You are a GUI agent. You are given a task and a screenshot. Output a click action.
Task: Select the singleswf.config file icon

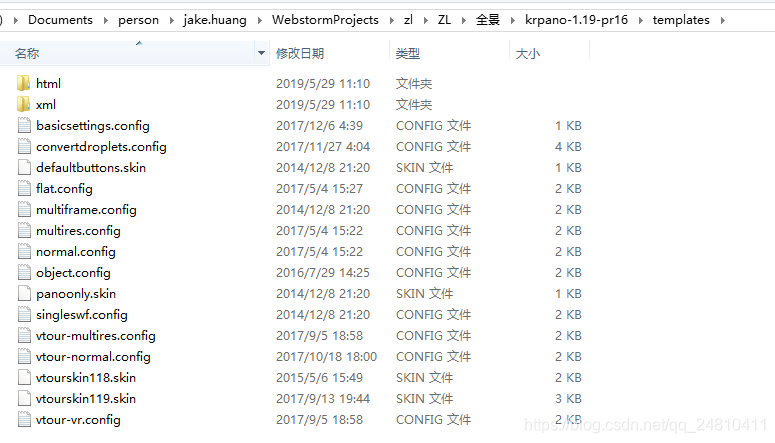tap(24, 314)
